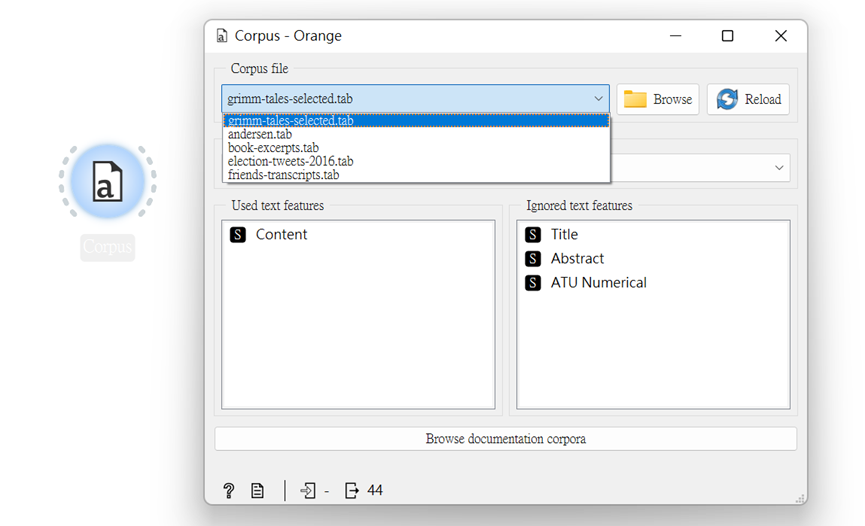This screenshot has height=526, width=865.
Task: Click the corpus file field showing grimm-tales-selected.tab
Action: (x=415, y=99)
